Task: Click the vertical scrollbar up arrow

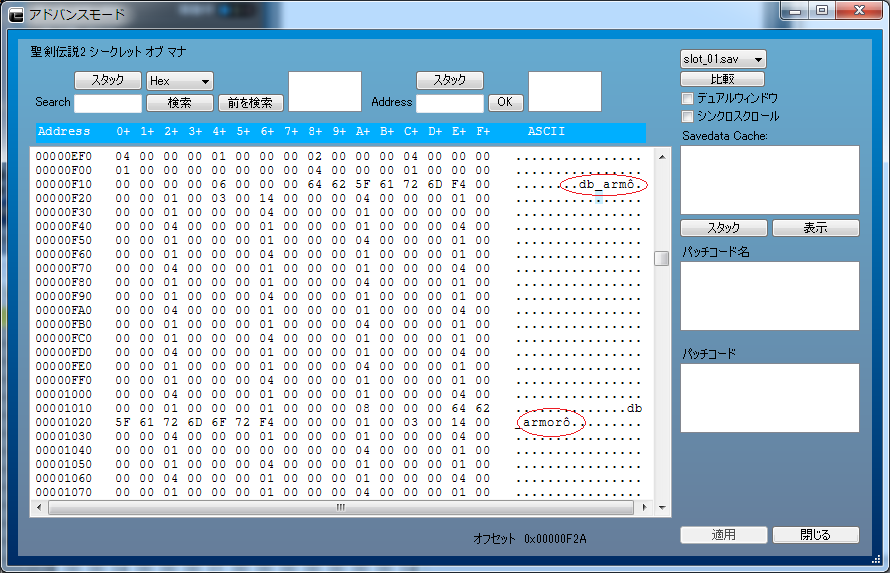Action: coord(661,157)
